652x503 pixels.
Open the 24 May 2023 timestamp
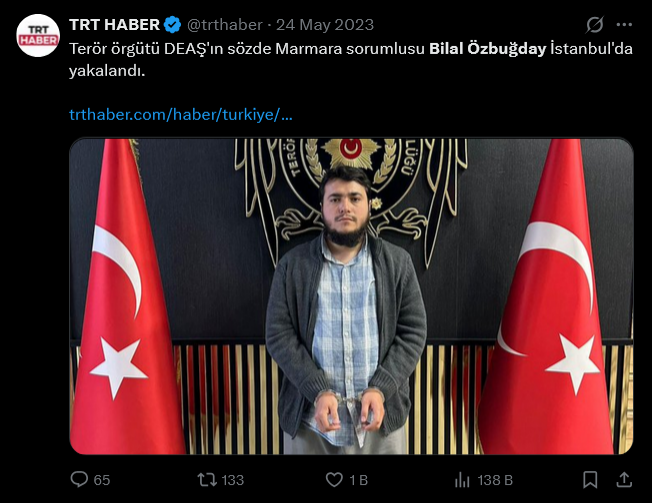[x=325, y=25]
